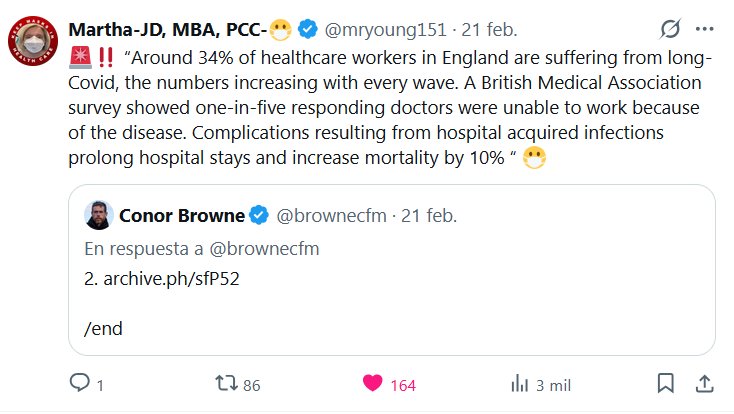The width and height of the screenshot is (734, 414).
Task: Click Conor Browne's verified checkmark badge
Action: point(258,215)
